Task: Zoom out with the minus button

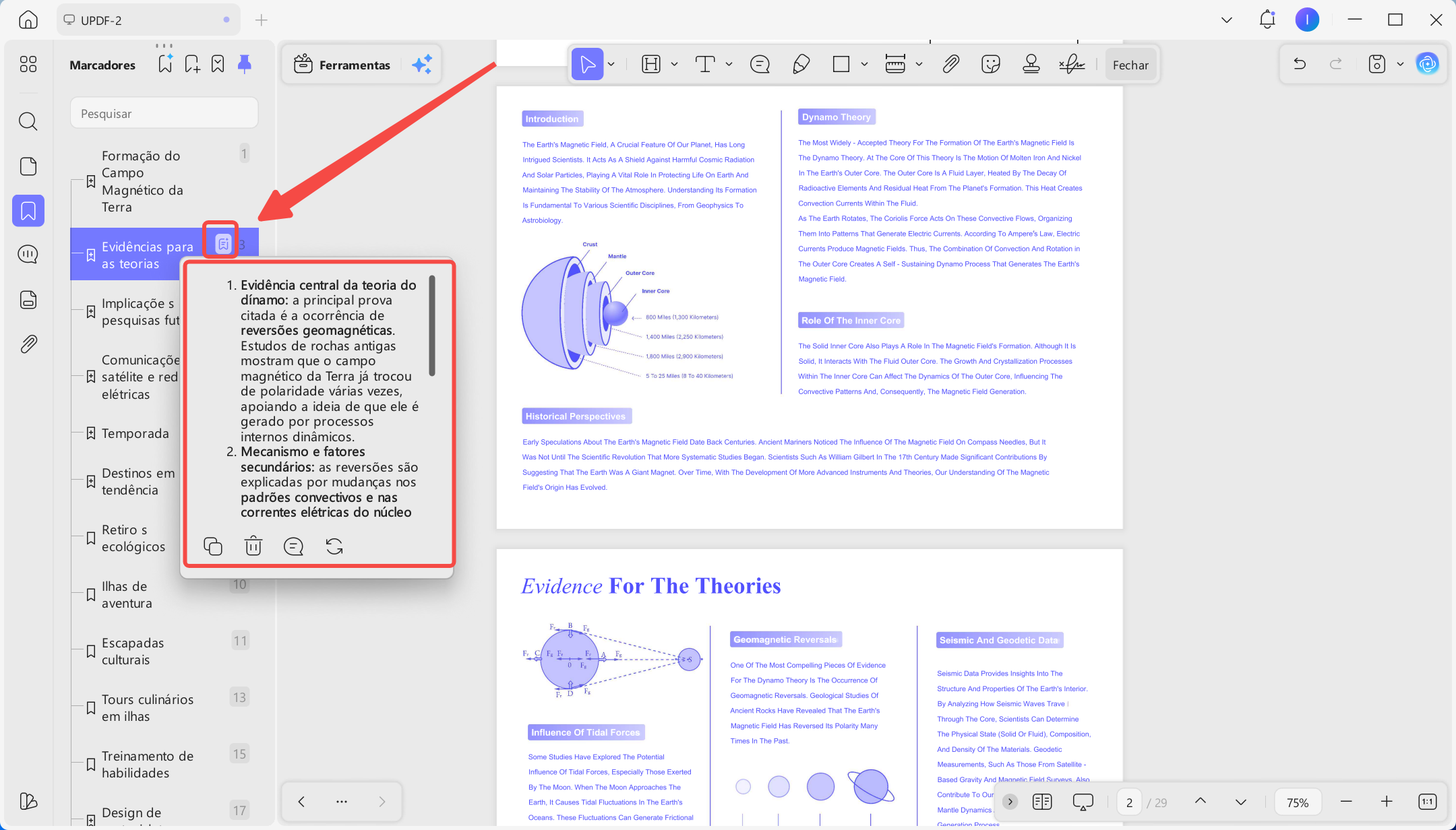Action: point(1346,801)
